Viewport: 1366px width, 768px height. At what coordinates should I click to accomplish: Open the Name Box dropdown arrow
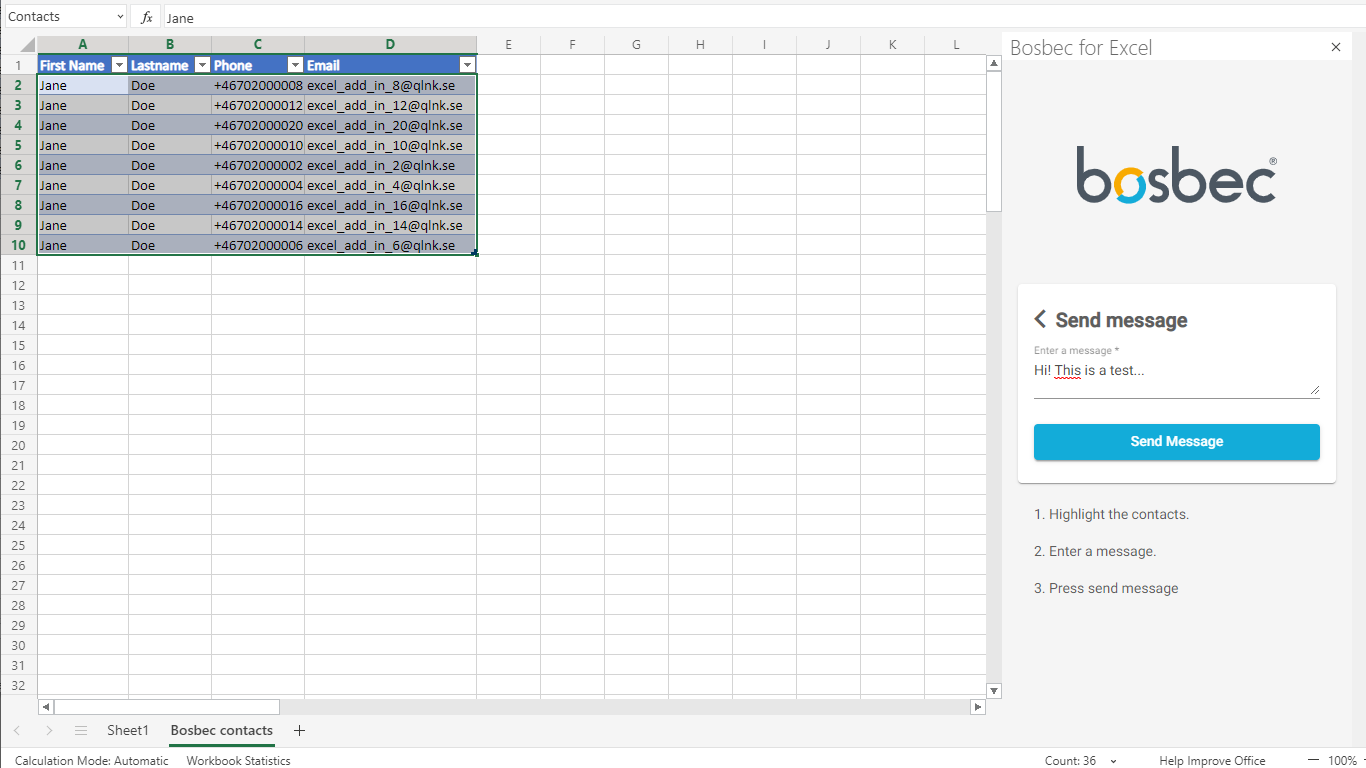coord(120,17)
